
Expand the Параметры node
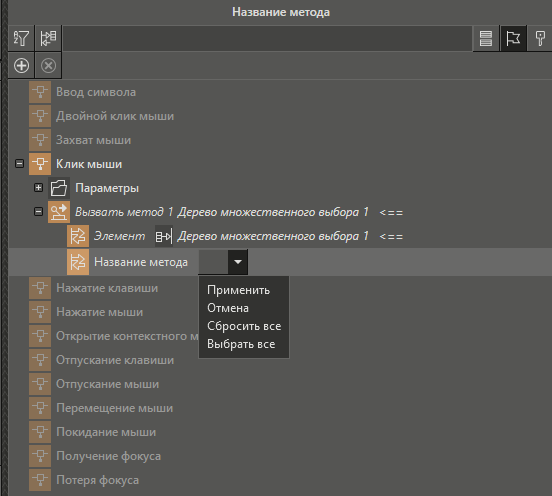click(38, 188)
